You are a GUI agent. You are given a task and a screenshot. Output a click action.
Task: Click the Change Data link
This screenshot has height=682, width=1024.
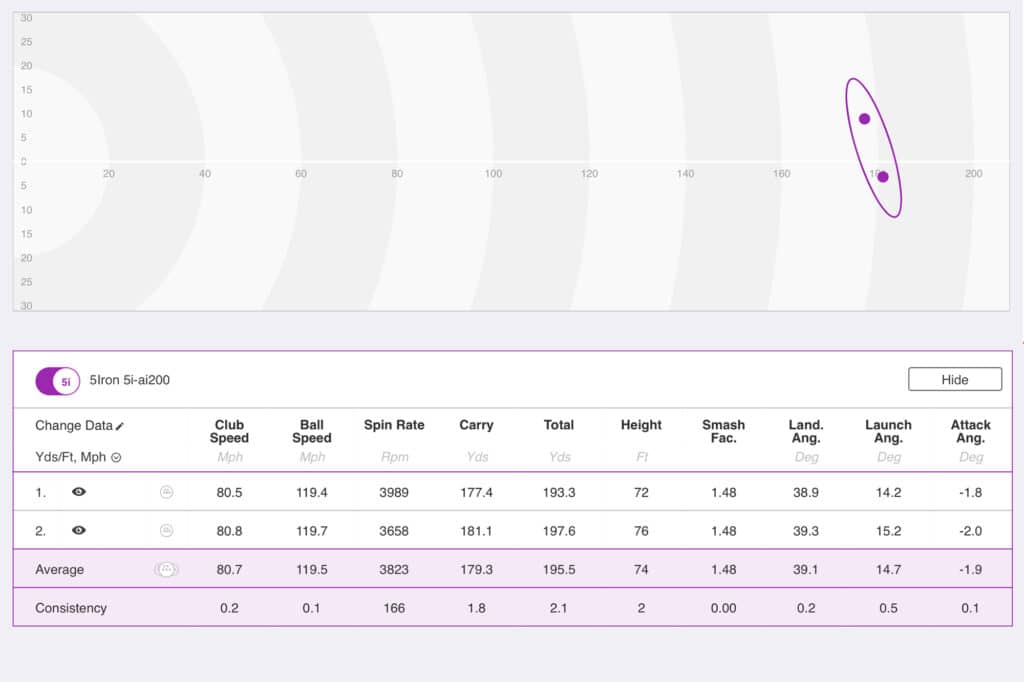[x=73, y=425]
